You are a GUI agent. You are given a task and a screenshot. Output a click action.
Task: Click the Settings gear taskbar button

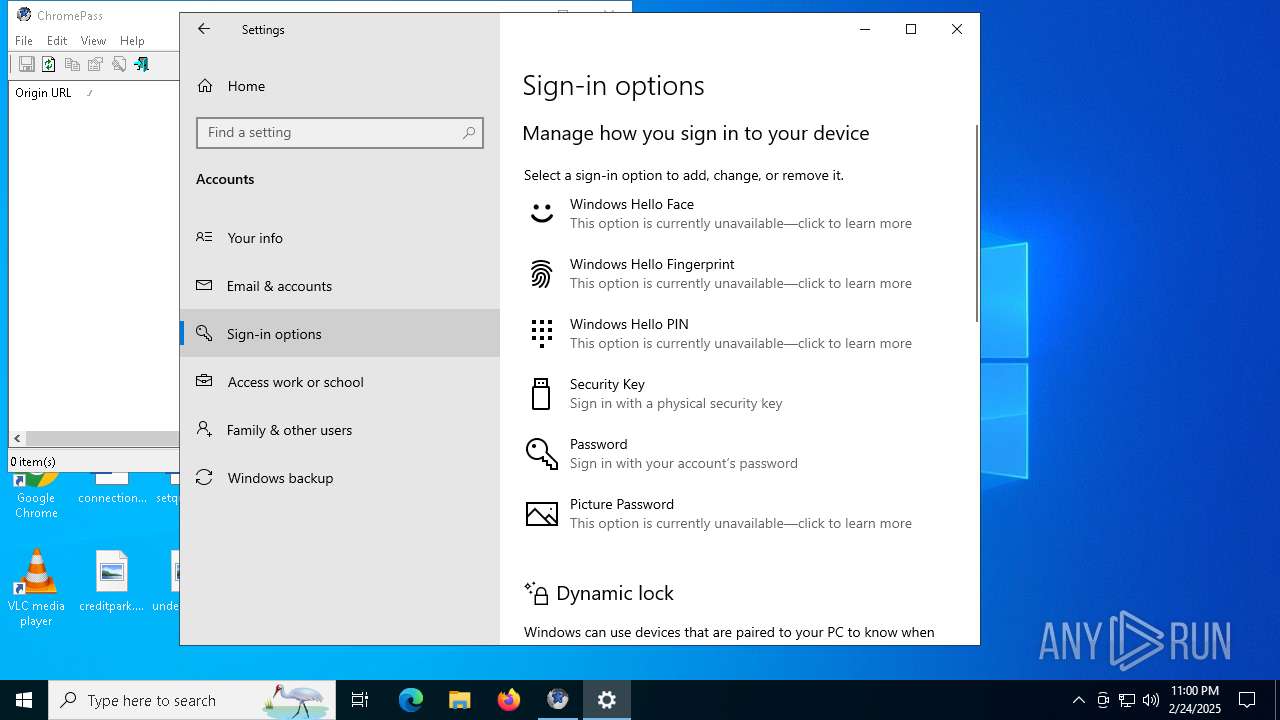[607, 700]
